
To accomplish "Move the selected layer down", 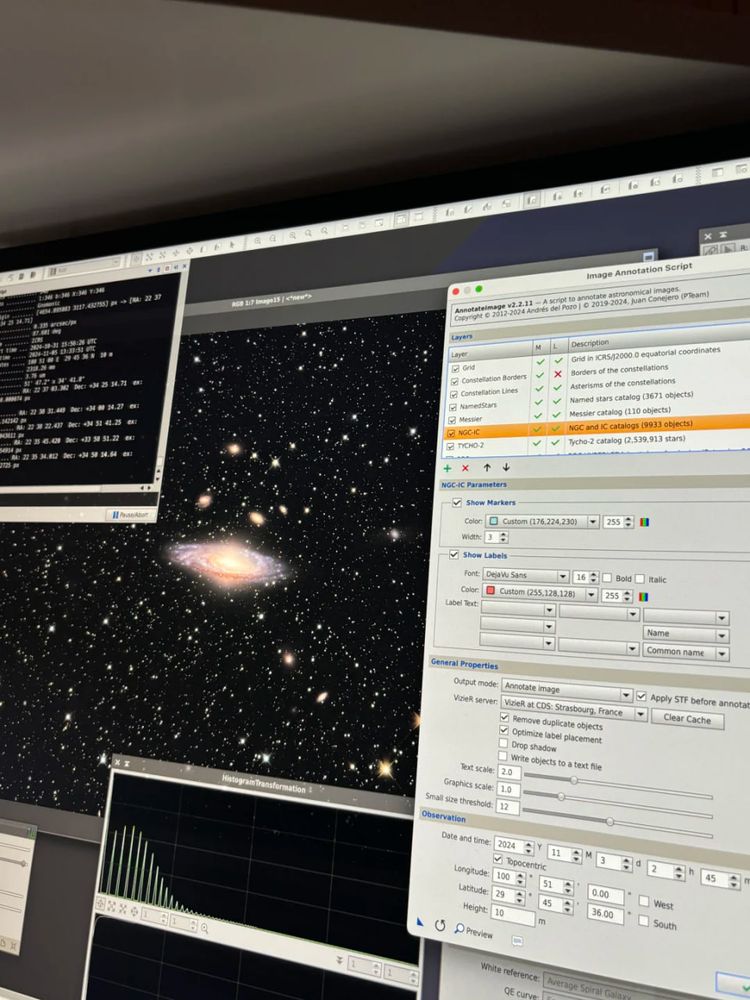I will tap(506, 467).
